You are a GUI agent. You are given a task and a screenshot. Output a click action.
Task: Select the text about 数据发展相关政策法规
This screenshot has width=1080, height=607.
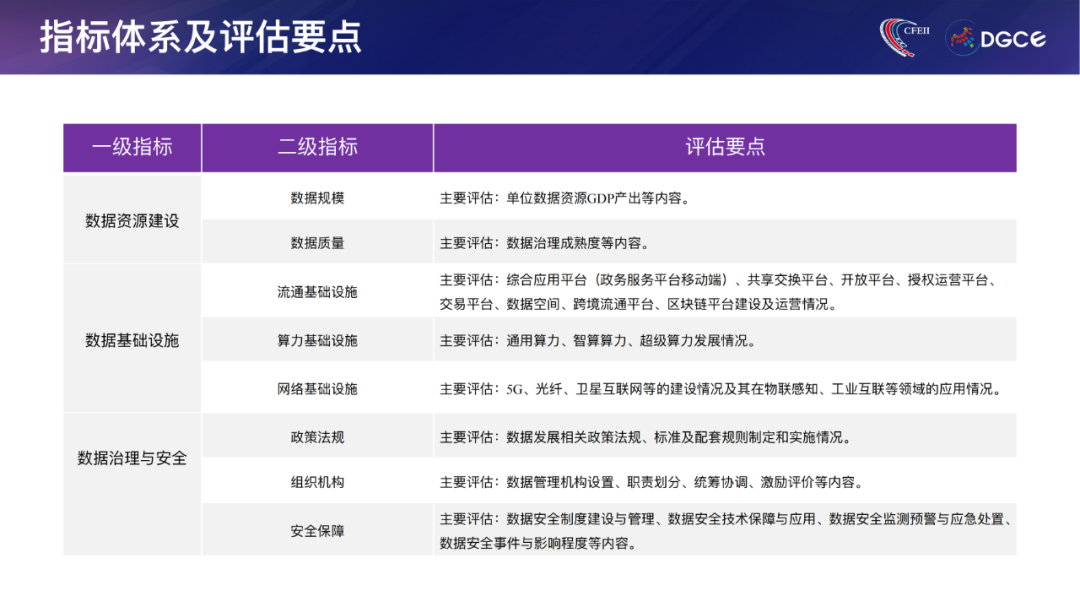(646, 437)
